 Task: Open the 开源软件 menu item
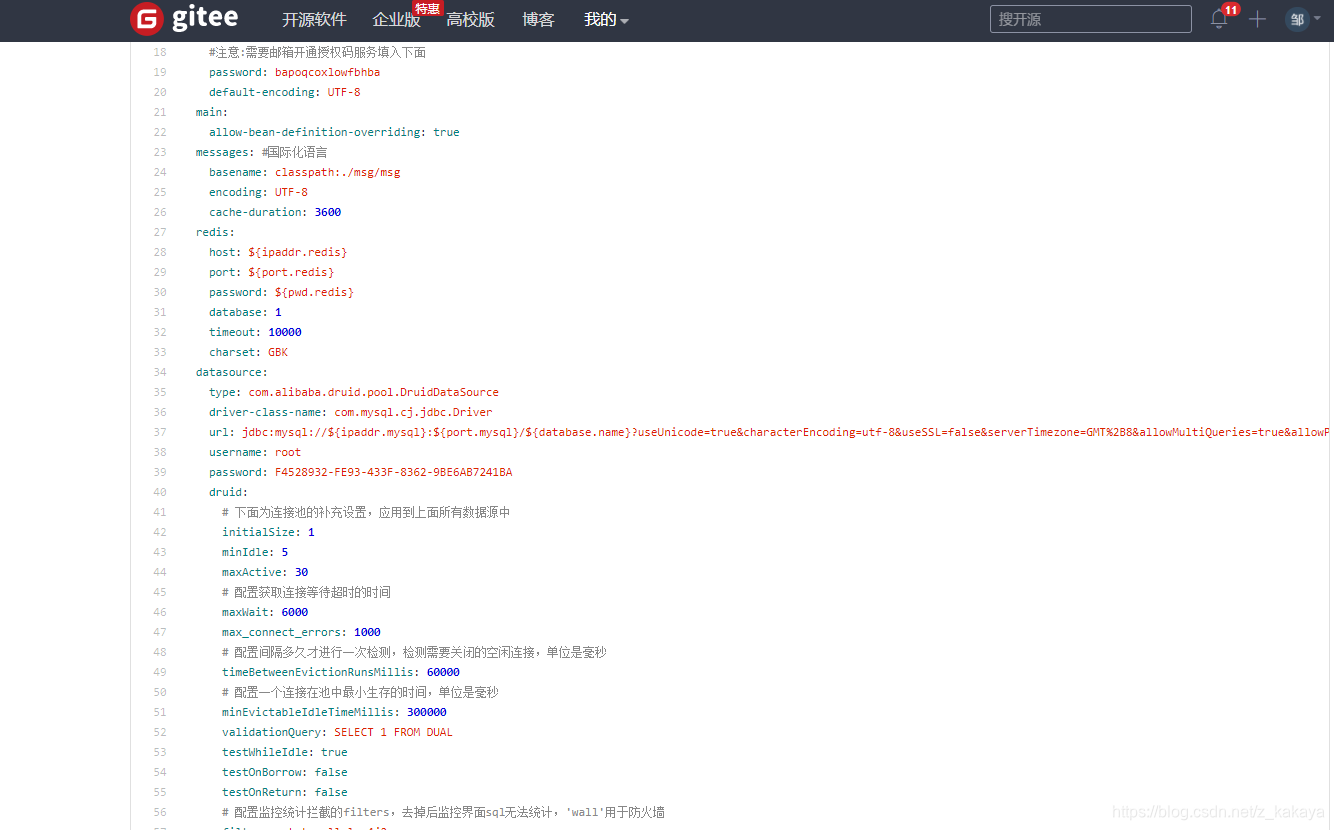pyautogui.click(x=314, y=20)
